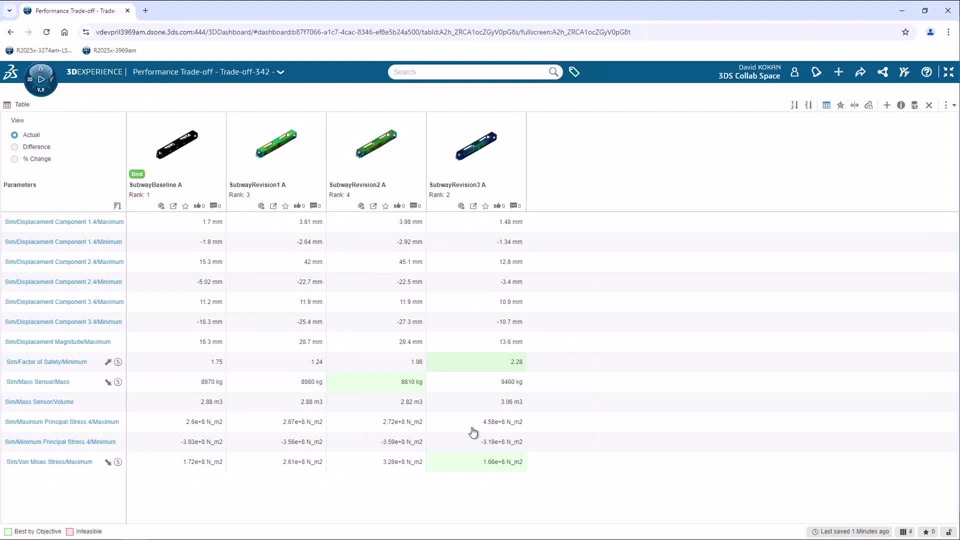
Task: Click the SubwayRevision3 A thumbnail
Action: click(x=476, y=146)
